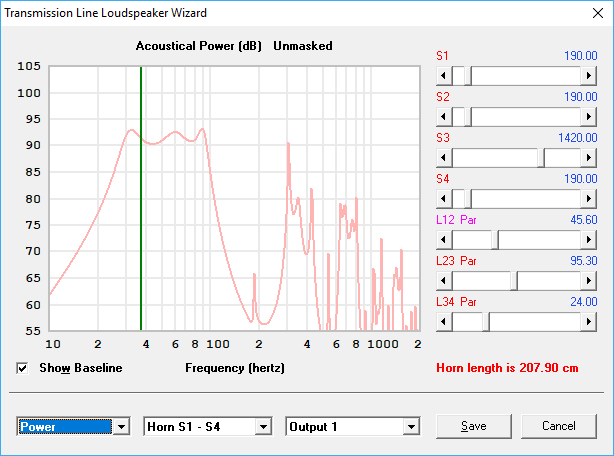The image size is (614, 456).
Task: Click the S3 slider right arrow
Action: [x=589, y=158]
